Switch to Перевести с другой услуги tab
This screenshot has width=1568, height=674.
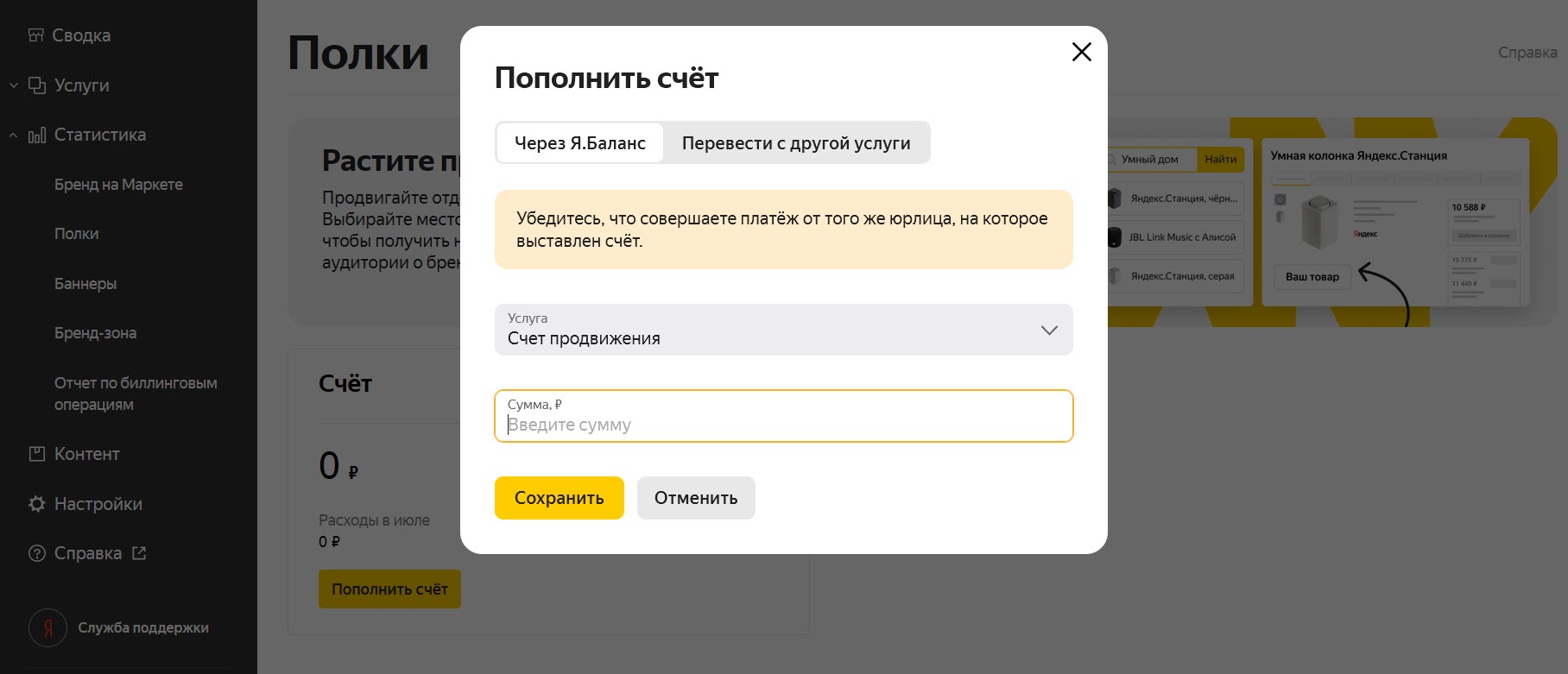(796, 143)
